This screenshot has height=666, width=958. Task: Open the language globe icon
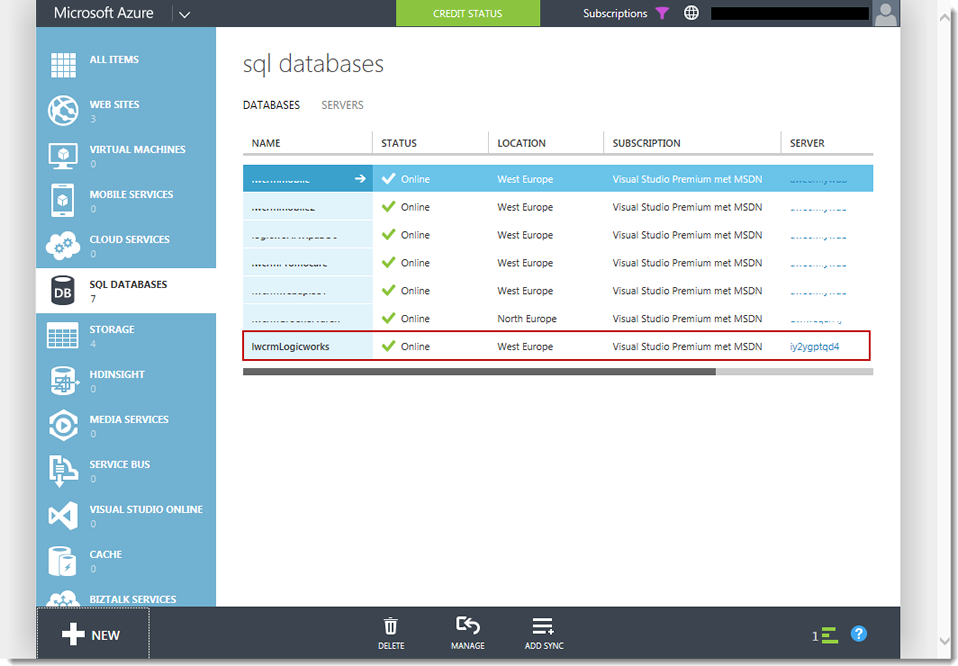tap(691, 13)
